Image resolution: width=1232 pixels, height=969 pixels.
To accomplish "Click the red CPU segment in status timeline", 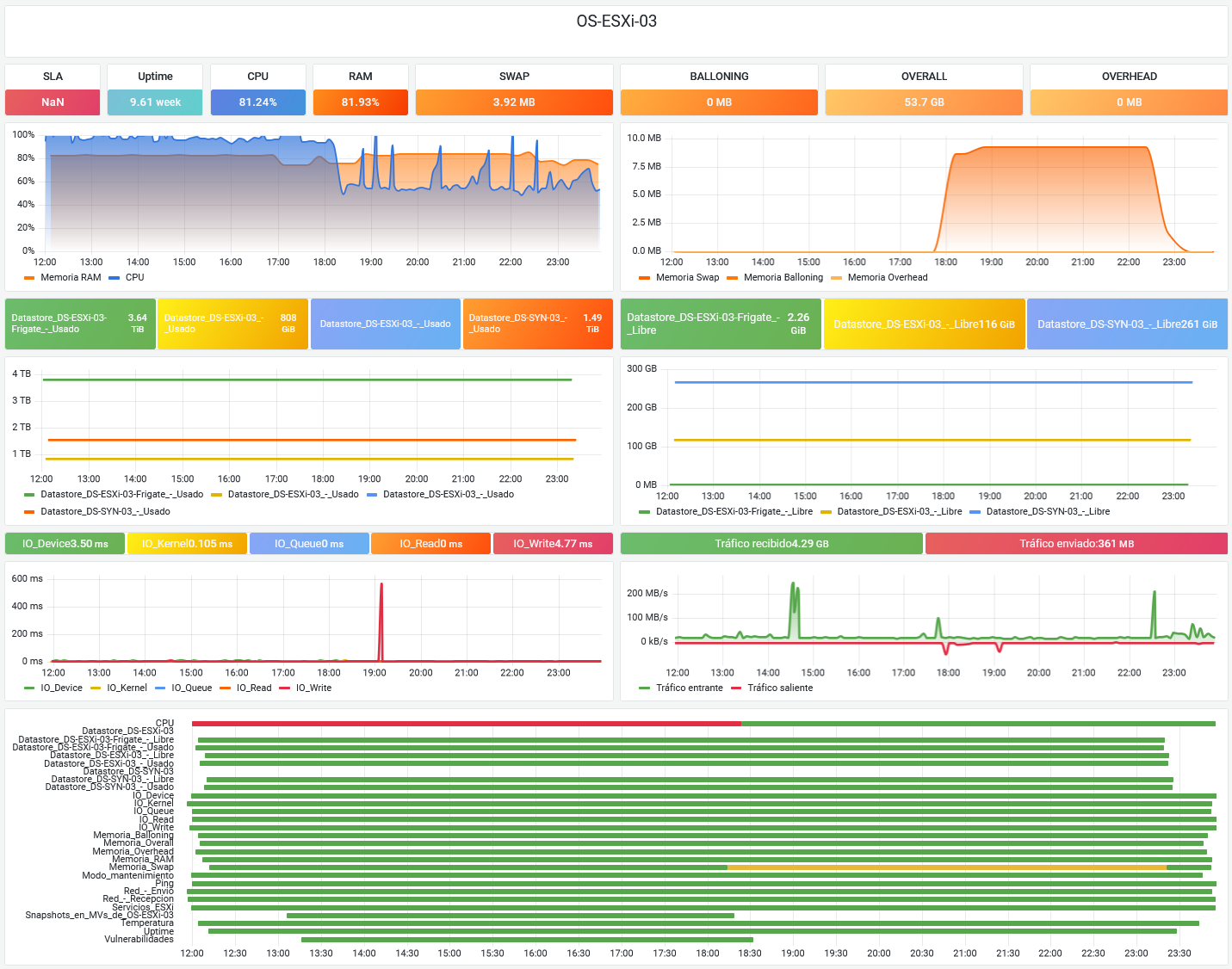I will point(465,724).
